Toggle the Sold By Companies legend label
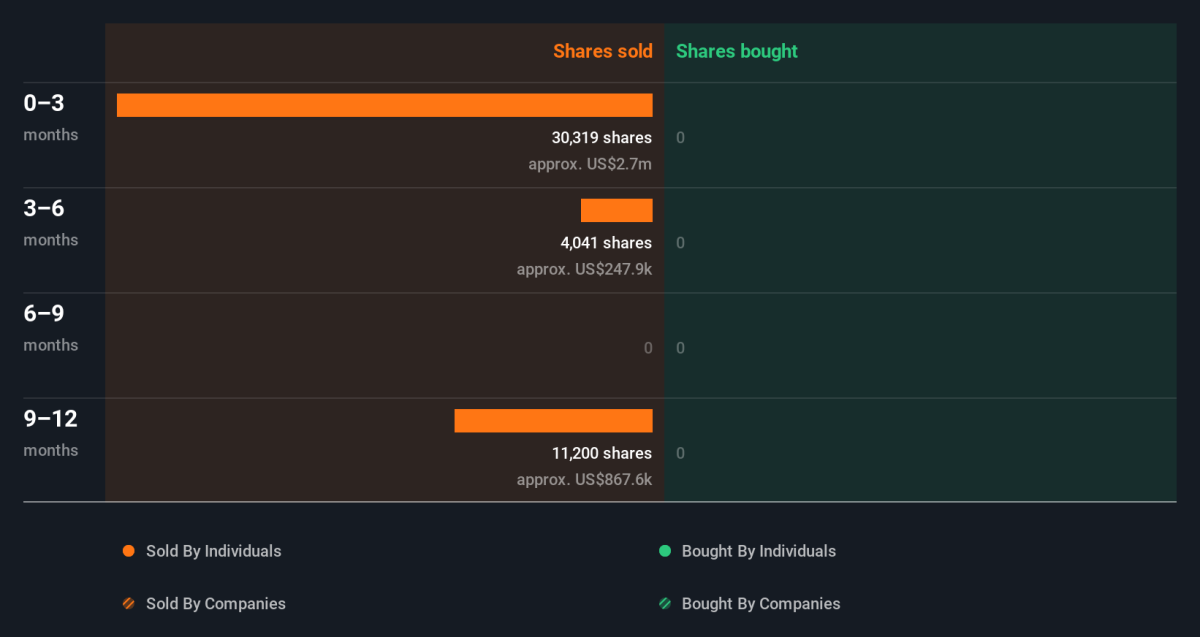Image resolution: width=1200 pixels, height=637 pixels. (x=215, y=604)
